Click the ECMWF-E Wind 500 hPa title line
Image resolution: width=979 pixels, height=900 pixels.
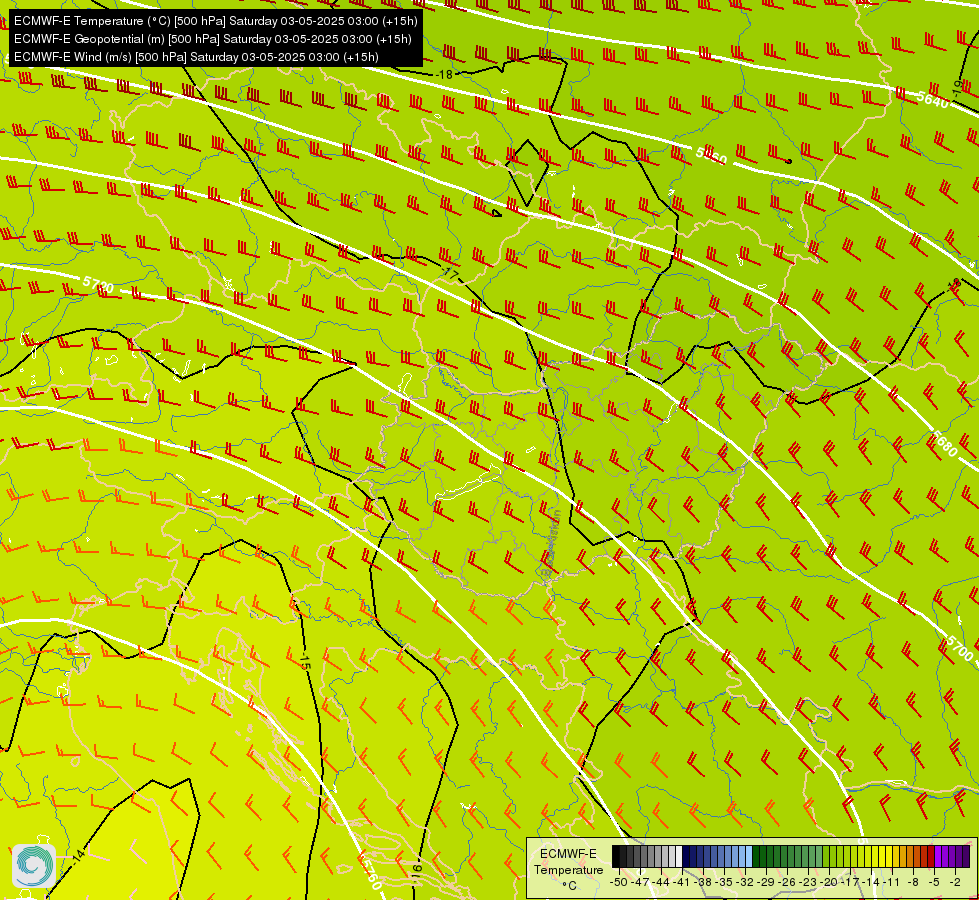click(196, 57)
